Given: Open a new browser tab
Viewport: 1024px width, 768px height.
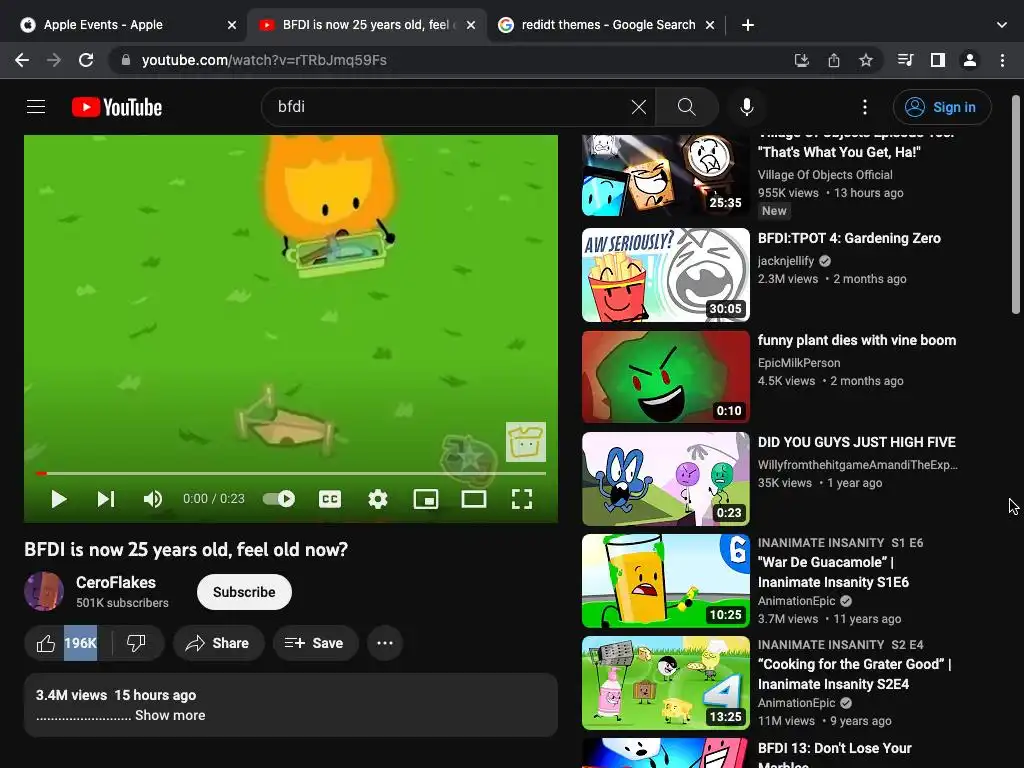Looking at the screenshot, I should [748, 25].
